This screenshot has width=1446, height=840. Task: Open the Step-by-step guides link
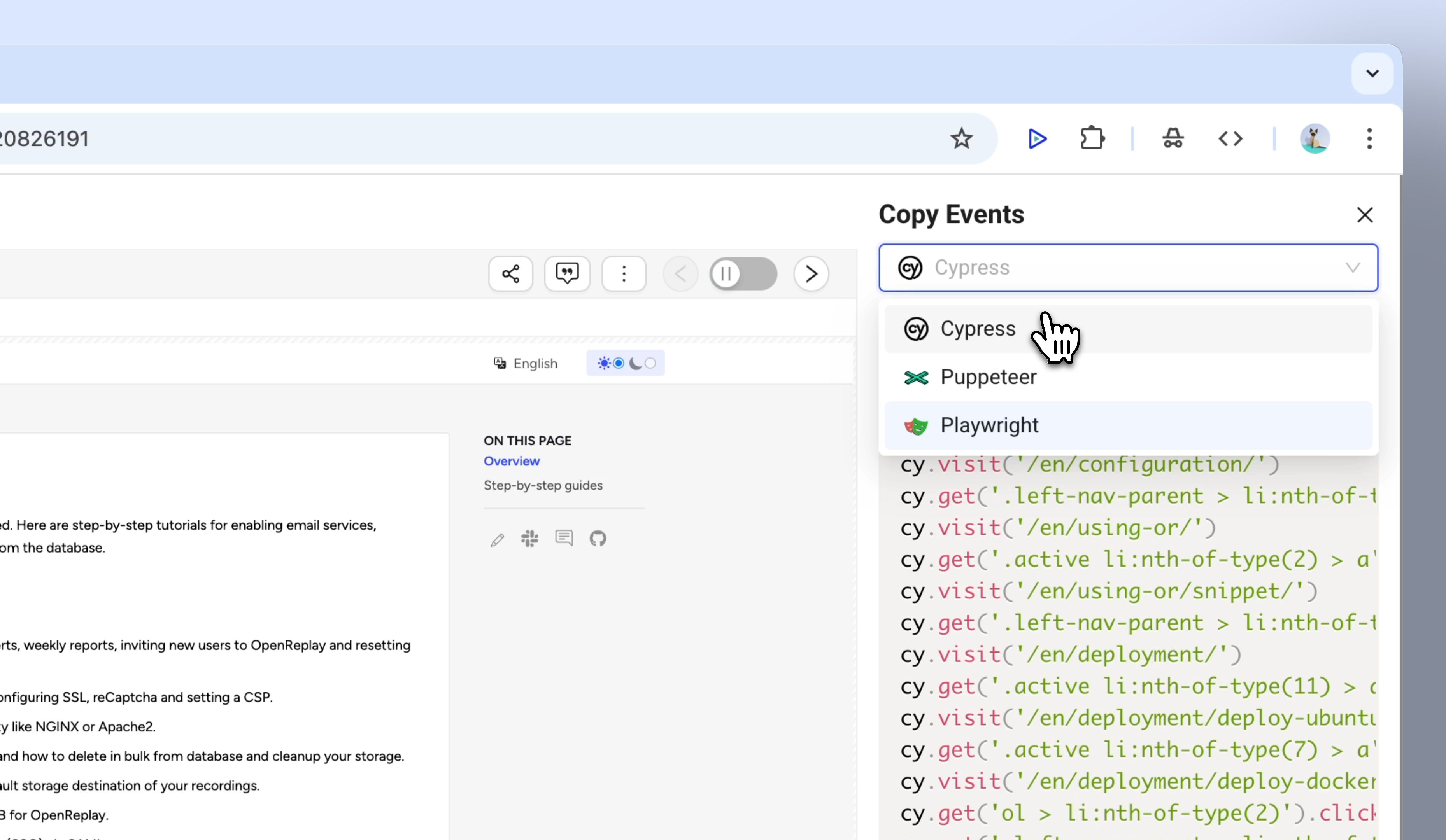[x=543, y=485]
